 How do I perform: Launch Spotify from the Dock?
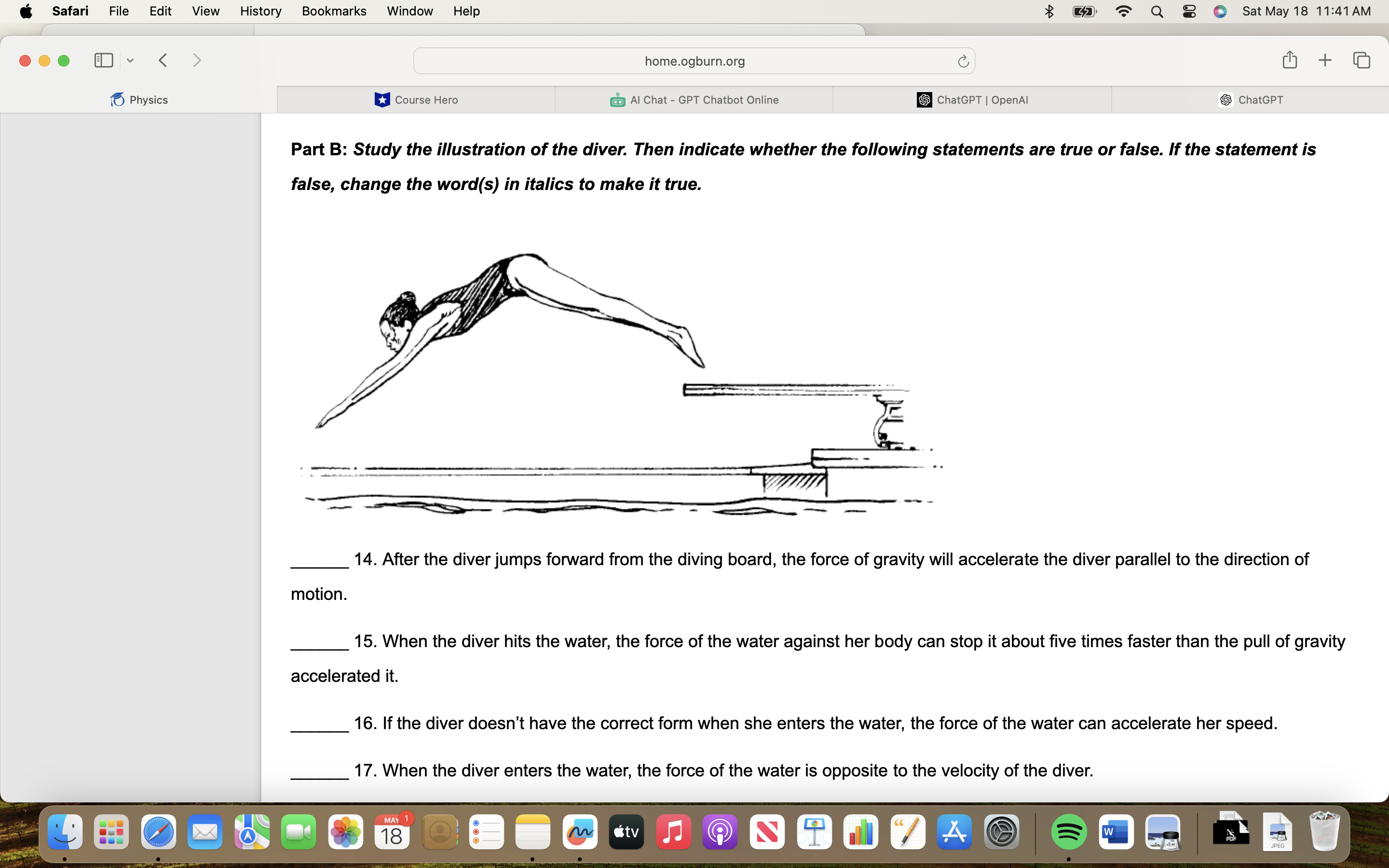(1069, 831)
